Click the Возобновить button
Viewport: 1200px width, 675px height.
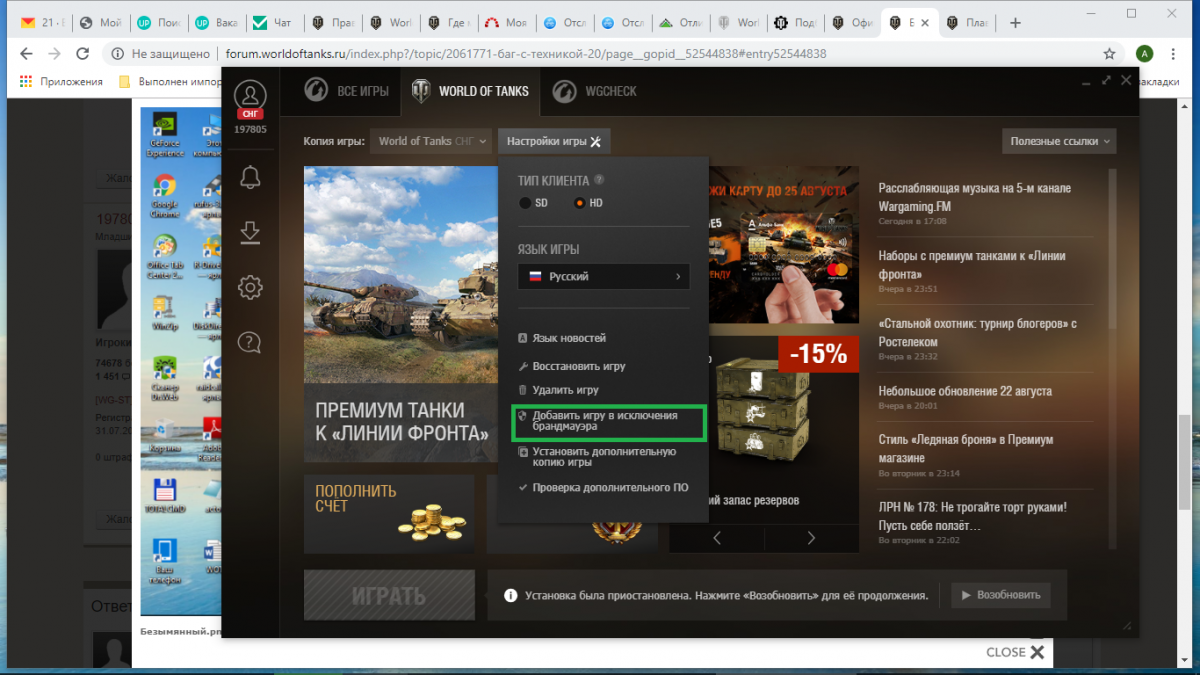(1001, 595)
